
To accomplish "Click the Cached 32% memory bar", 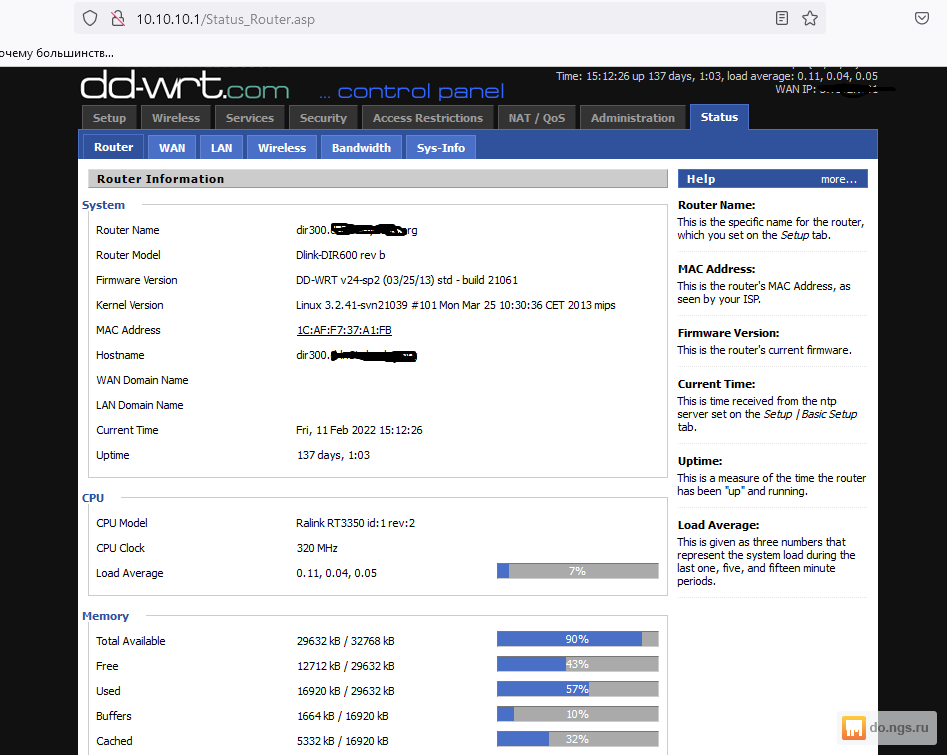I will pos(577,739).
